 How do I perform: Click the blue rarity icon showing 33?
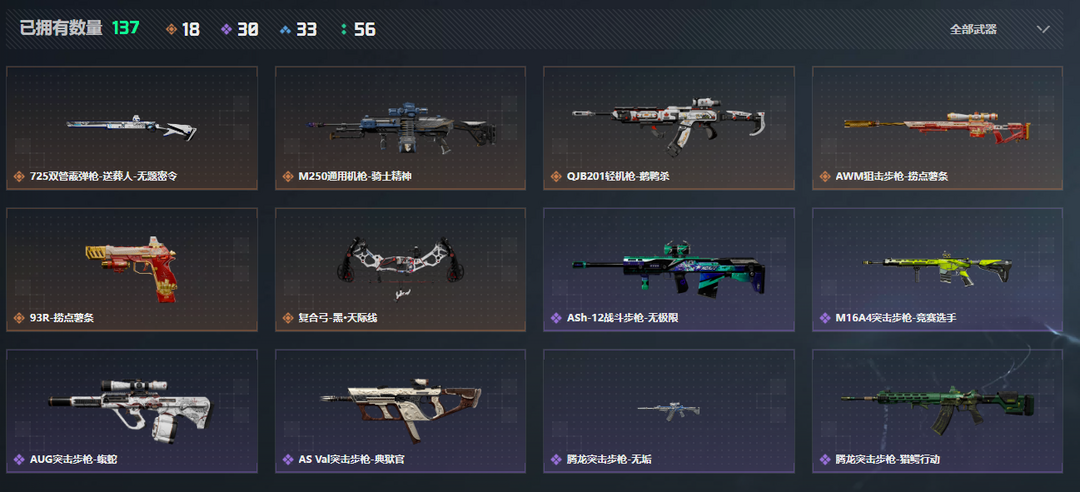click(x=286, y=30)
